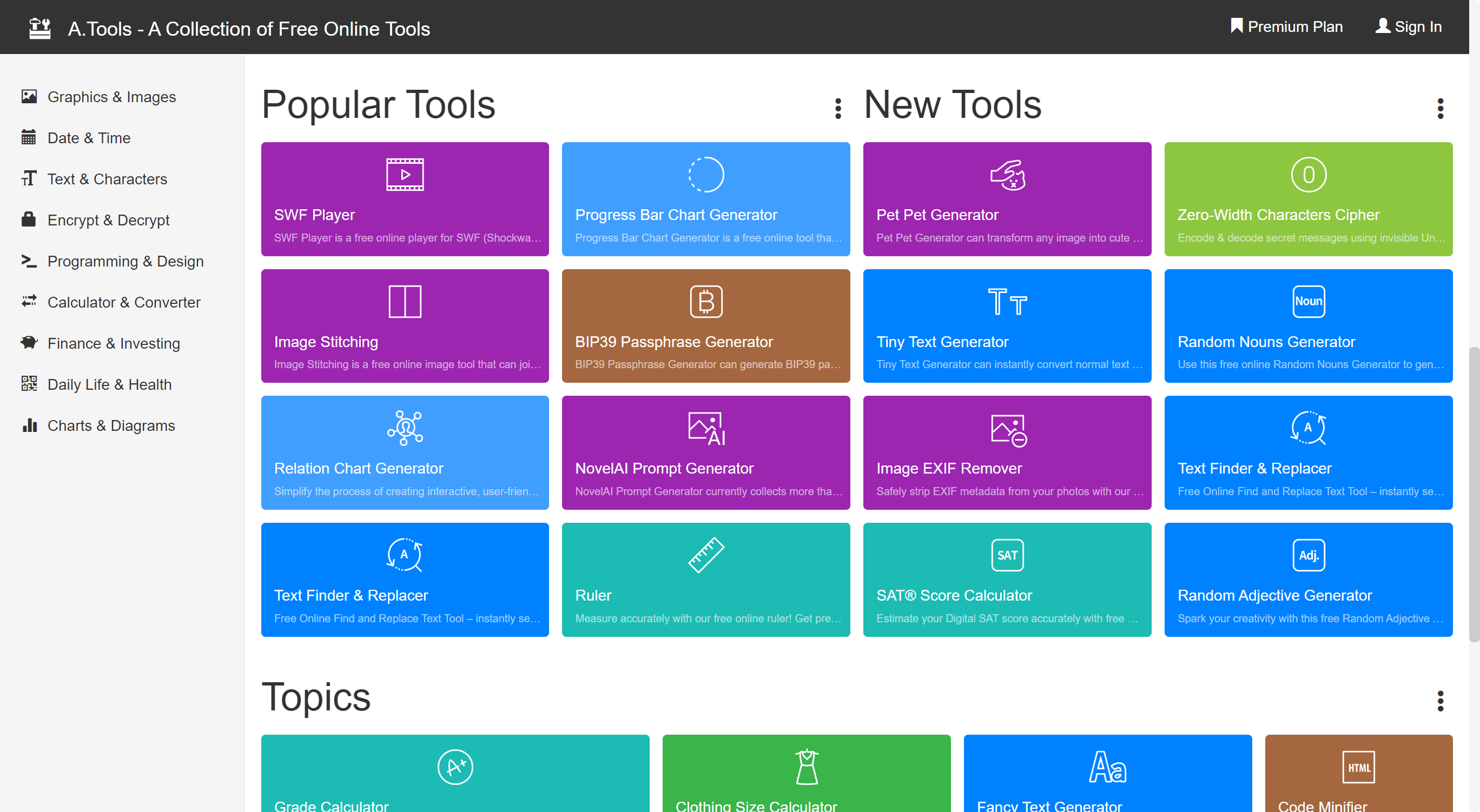The image size is (1480, 812).
Task: Click the SAT Score Calculator icon
Action: pyautogui.click(x=1007, y=555)
